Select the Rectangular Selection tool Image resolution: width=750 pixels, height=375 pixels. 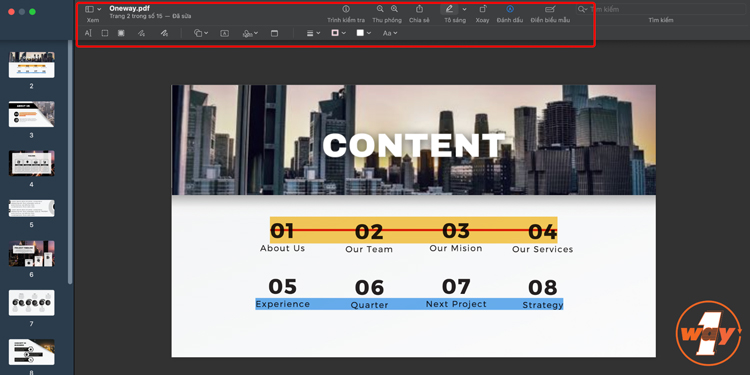click(105, 33)
